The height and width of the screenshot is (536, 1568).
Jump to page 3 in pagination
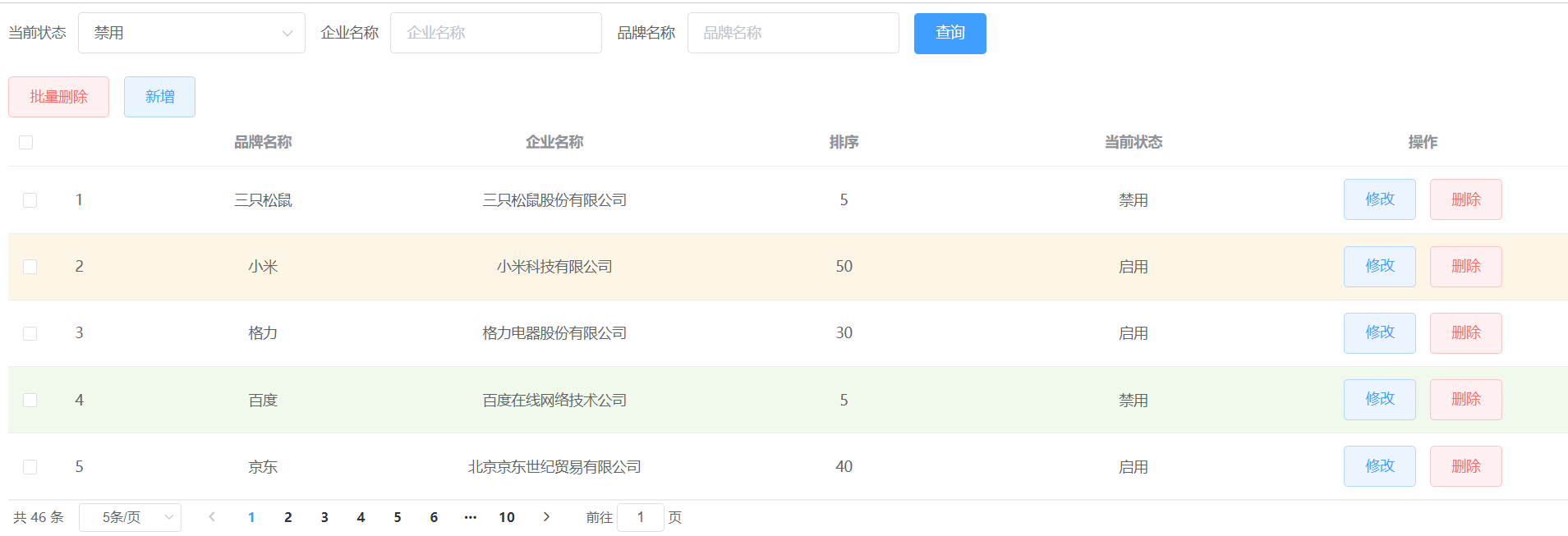[324, 517]
